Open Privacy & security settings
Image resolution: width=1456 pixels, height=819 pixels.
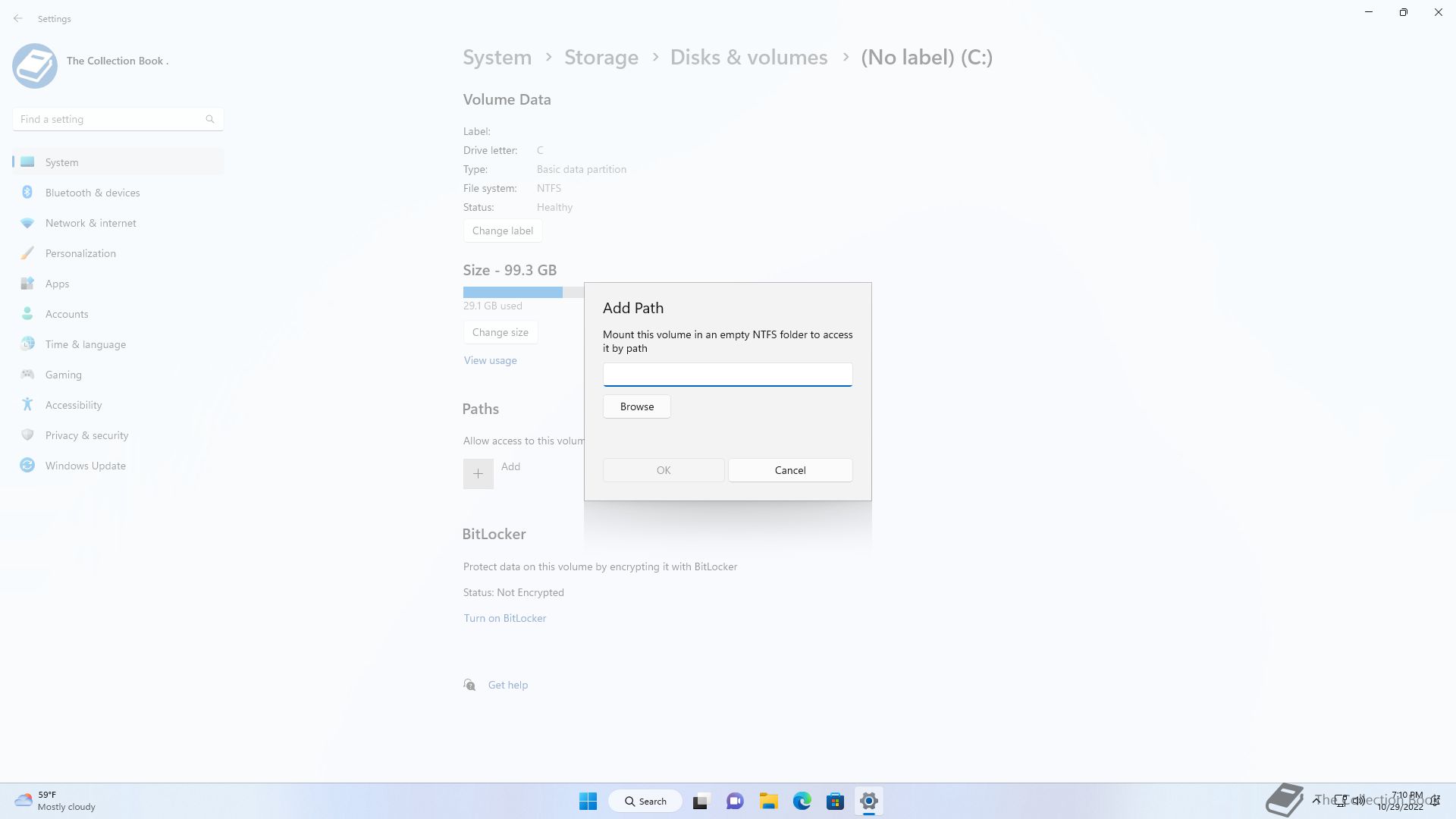[x=118, y=435]
